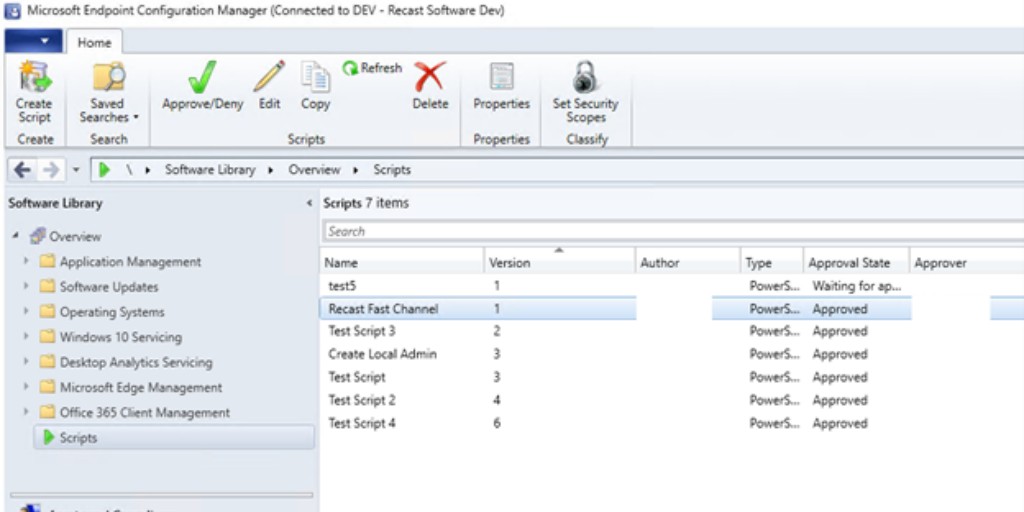Click the Copy script icon
1024x512 pixels.
[315, 76]
